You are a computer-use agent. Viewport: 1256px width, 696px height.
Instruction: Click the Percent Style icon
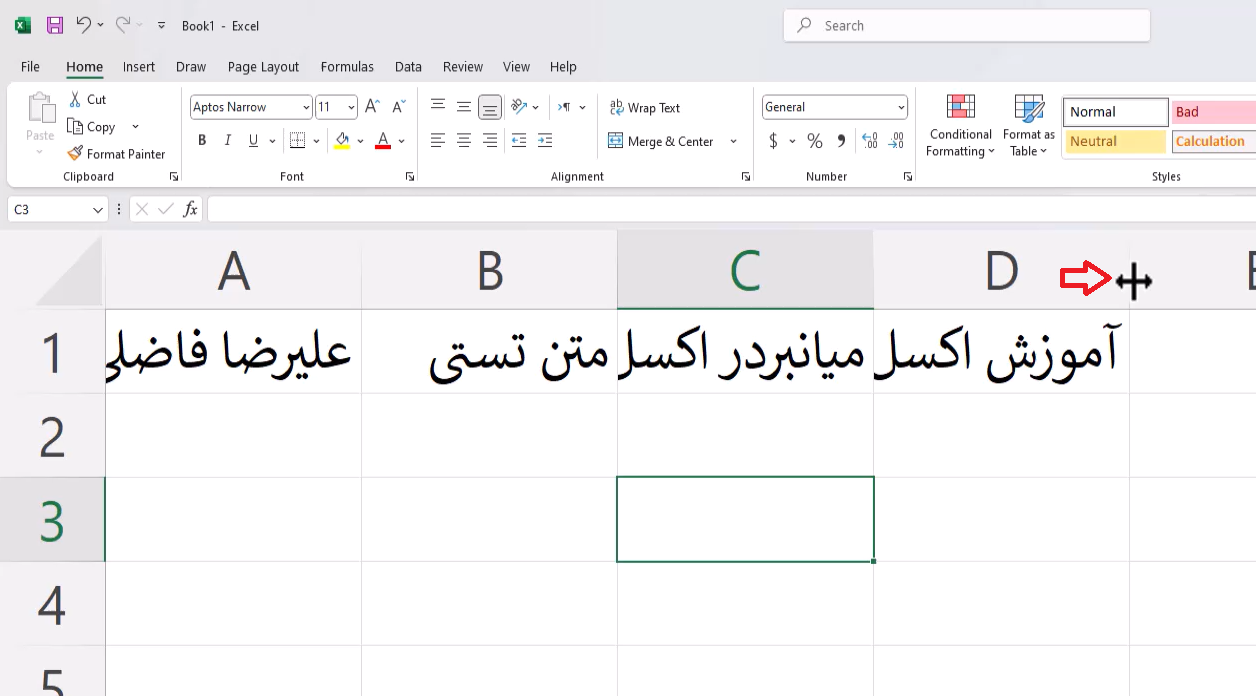point(815,141)
